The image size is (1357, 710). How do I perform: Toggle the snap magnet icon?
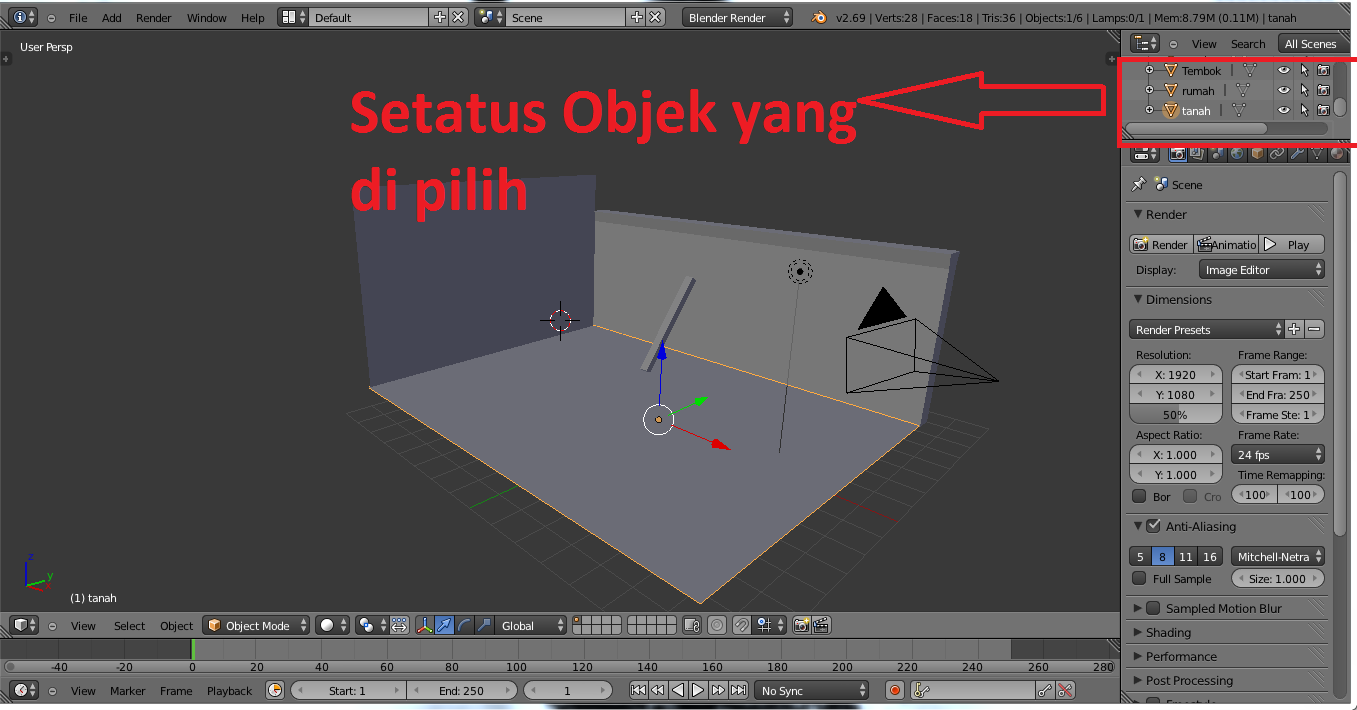coord(742,625)
